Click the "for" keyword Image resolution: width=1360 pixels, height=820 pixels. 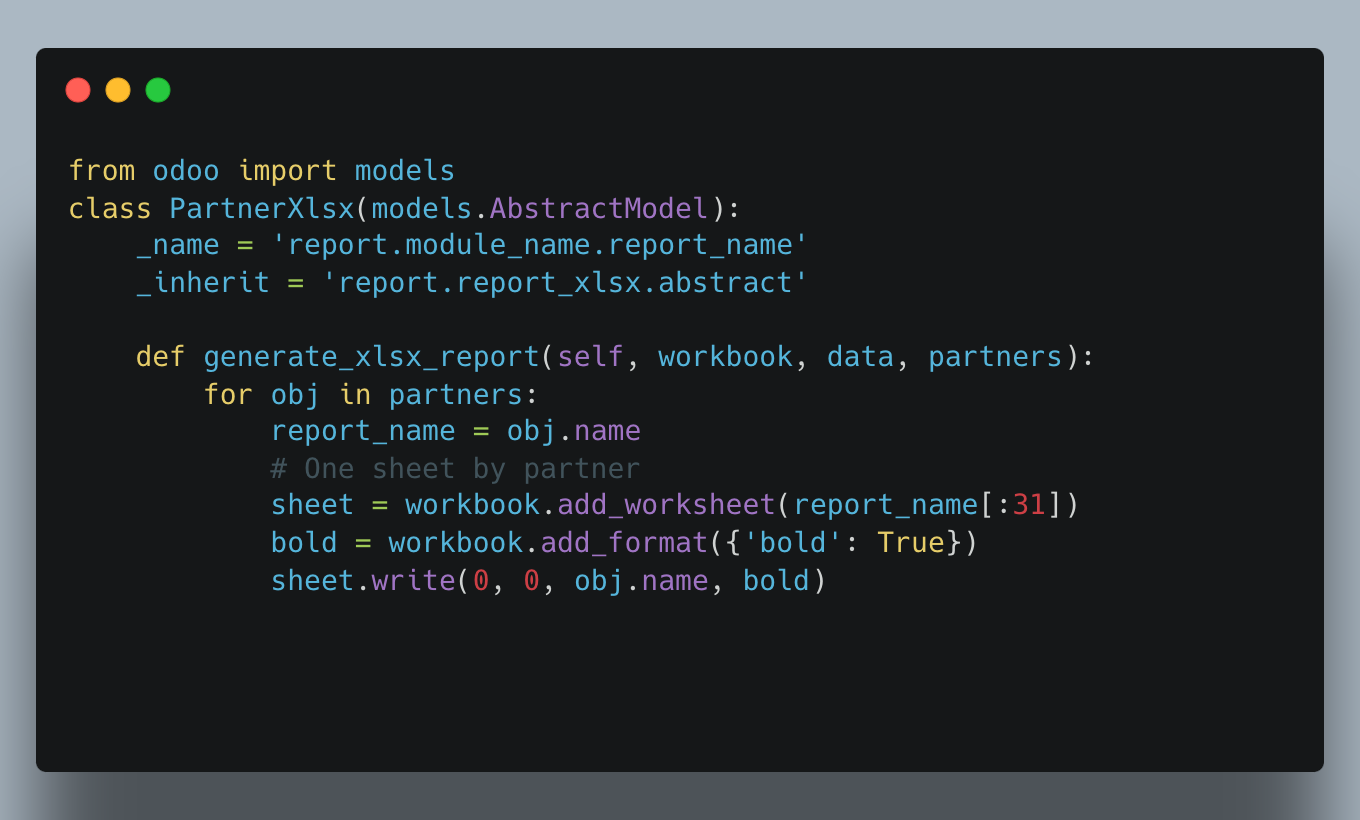(x=228, y=394)
